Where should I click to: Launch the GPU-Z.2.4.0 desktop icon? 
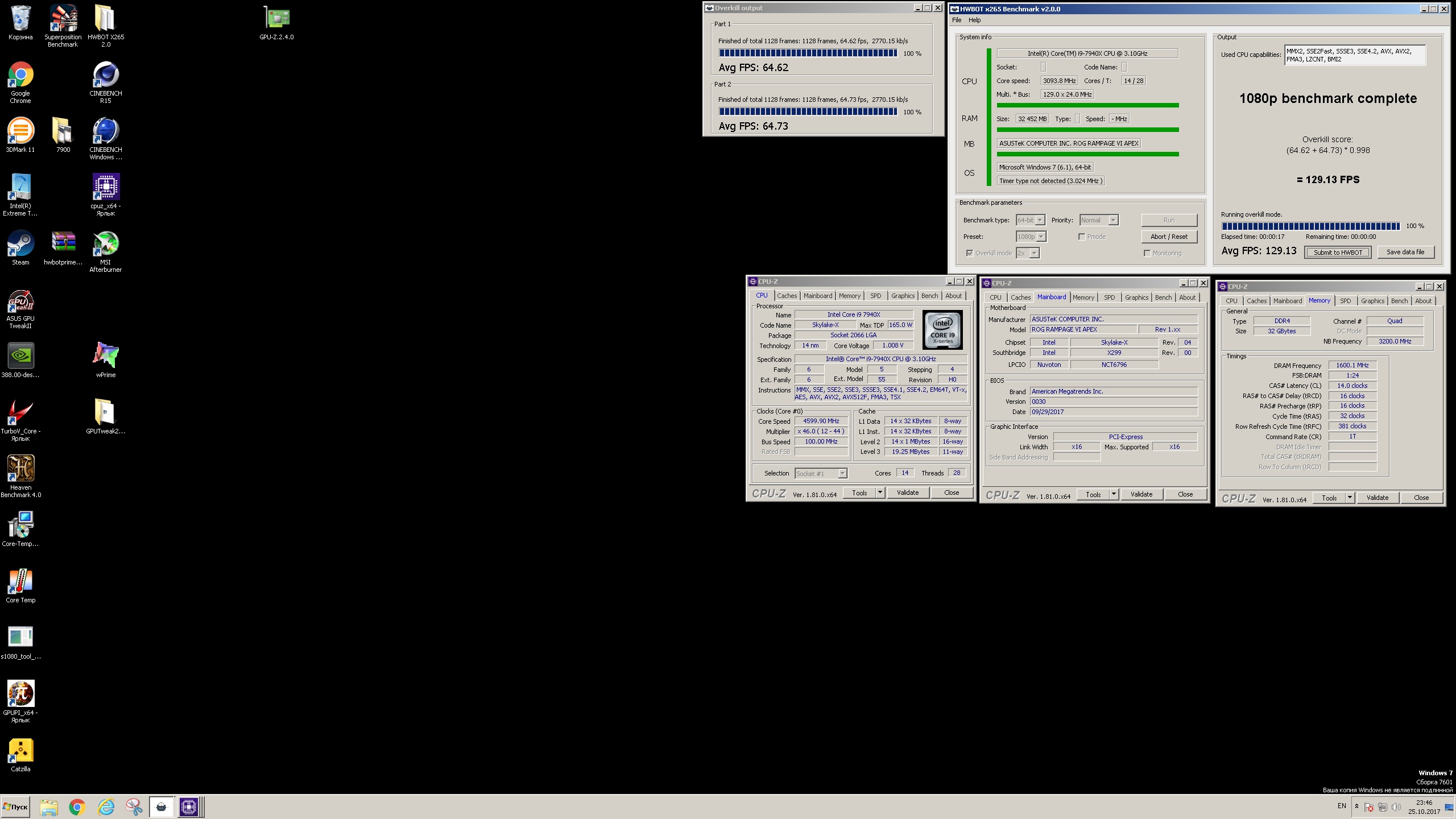click(x=276, y=23)
